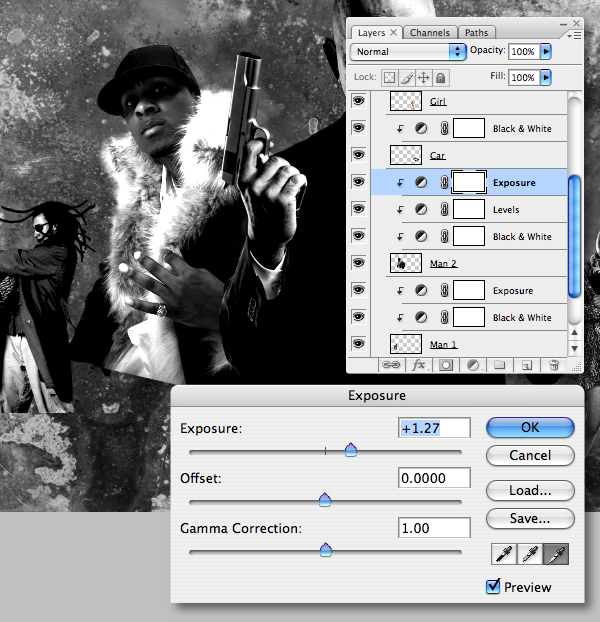600x622 pixels.
Task: Select the black point eyedropper
Action: click(504, 554)
